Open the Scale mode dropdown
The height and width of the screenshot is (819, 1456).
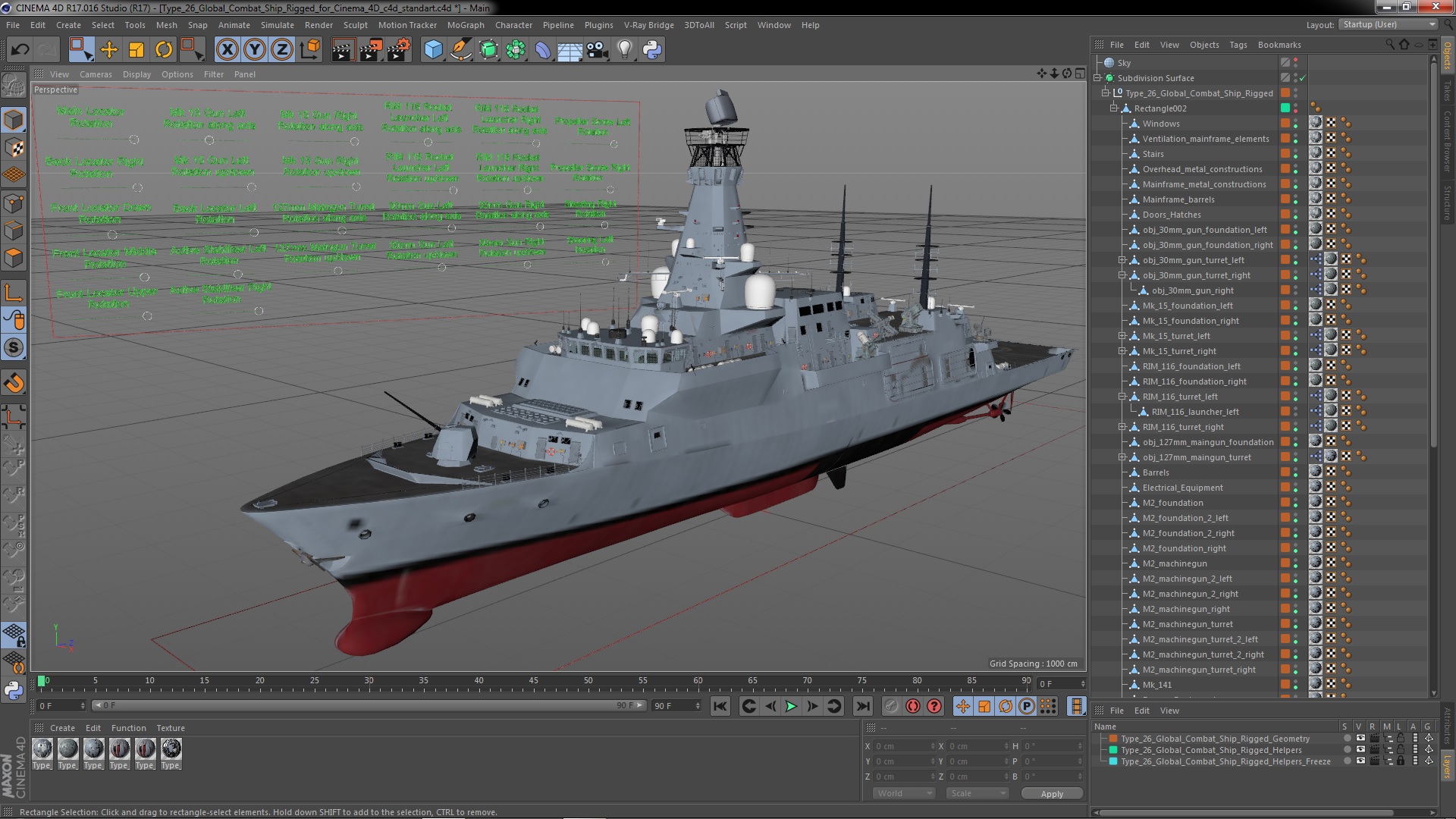[977, 793]
